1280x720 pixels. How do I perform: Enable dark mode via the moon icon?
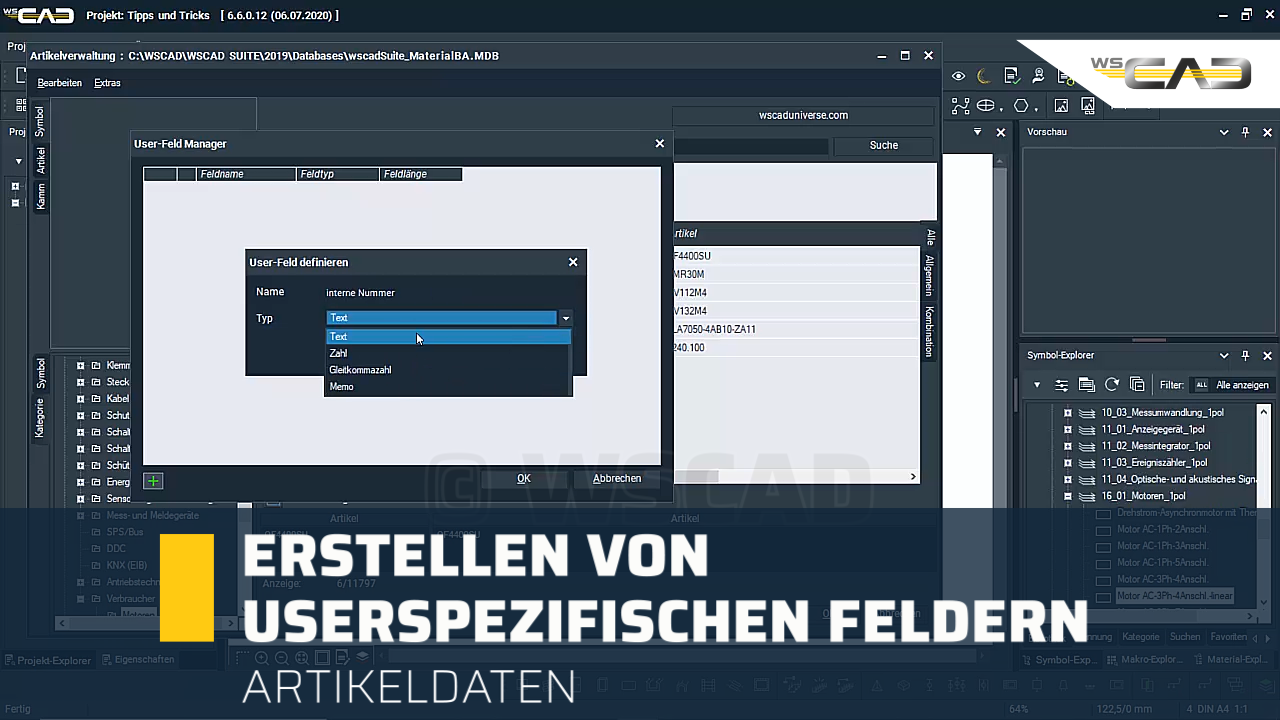click(984, 76)
